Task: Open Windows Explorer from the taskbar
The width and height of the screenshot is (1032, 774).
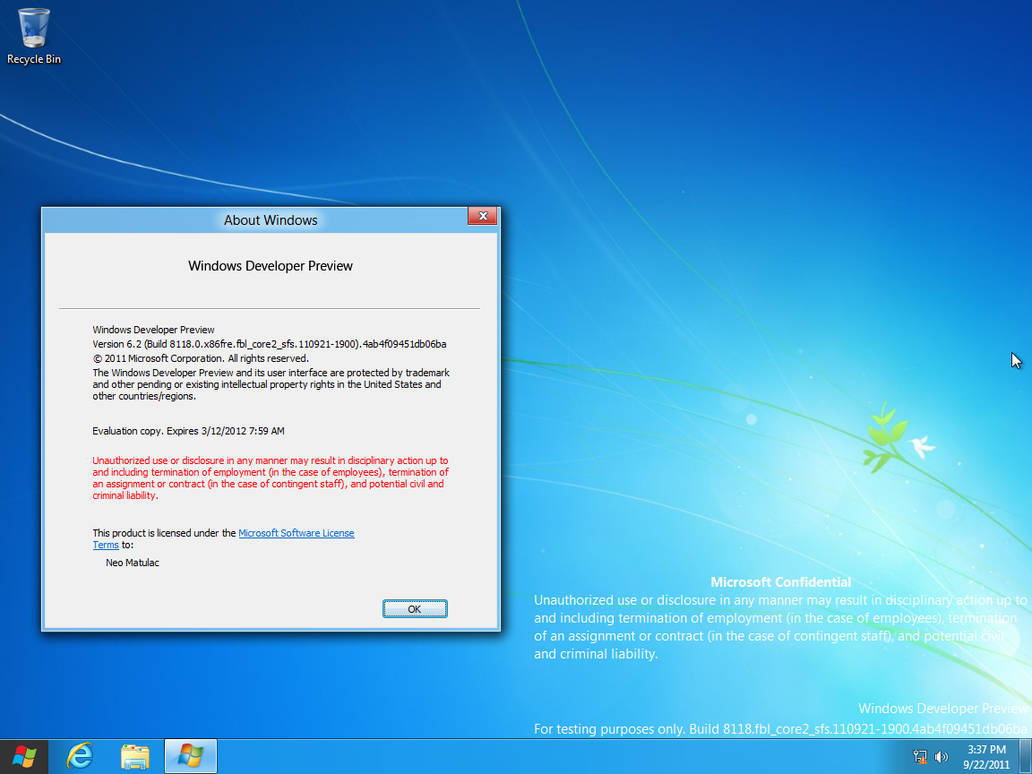Action: 135,756
